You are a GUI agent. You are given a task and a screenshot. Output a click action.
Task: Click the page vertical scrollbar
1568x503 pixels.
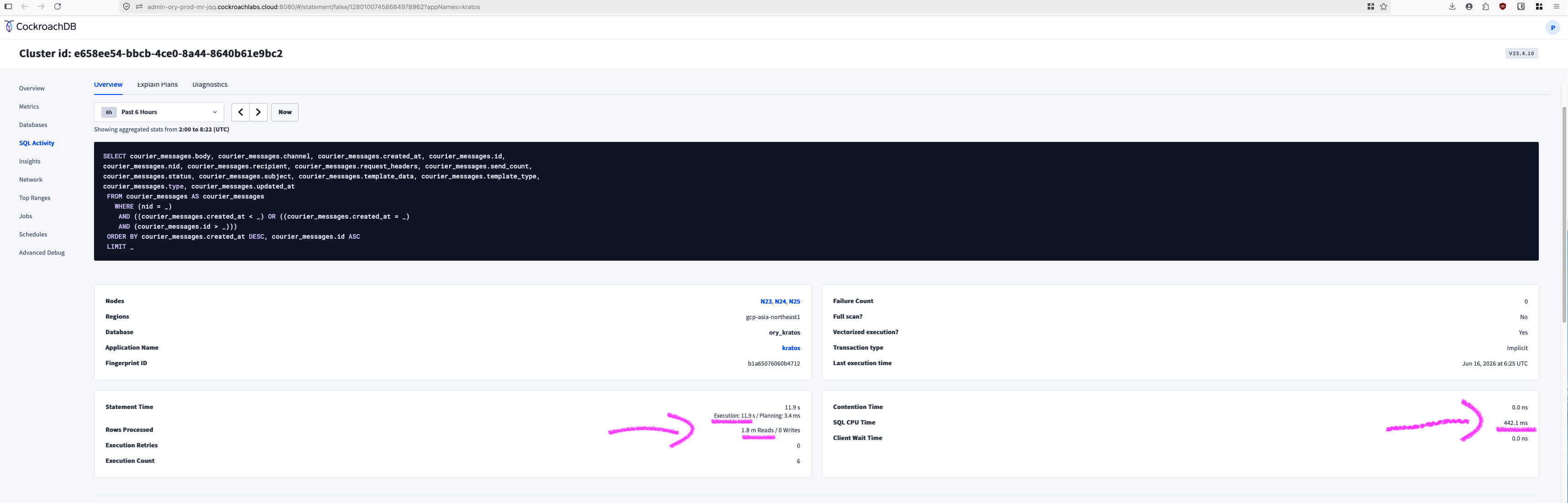coord(1564,215)
